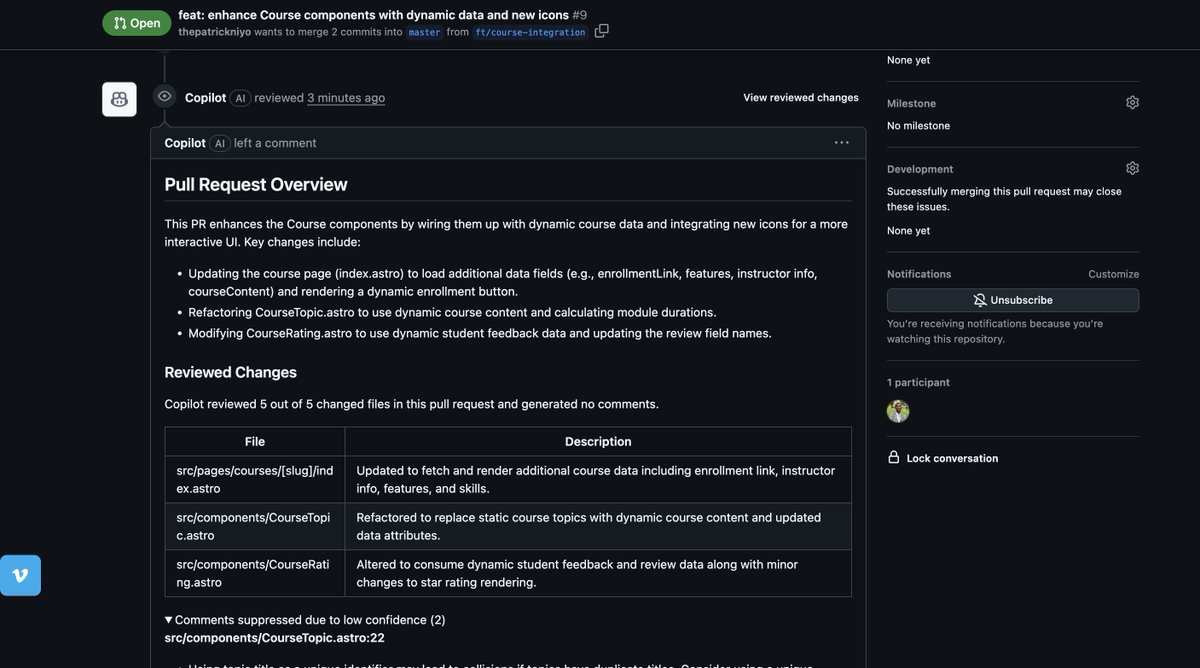Click the Unsubscribe button
This screenshot has width=1200, height=668.
pos(1013,300)
